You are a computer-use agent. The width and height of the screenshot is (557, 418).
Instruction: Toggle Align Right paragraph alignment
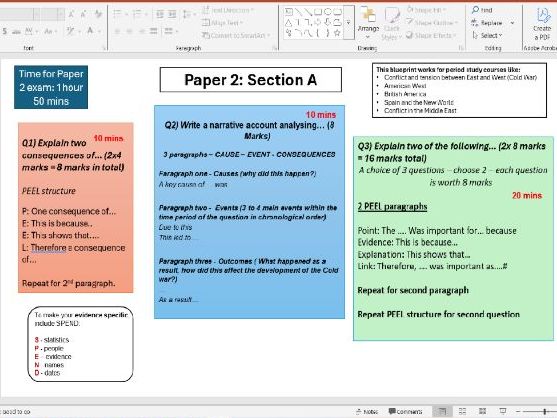141,31
